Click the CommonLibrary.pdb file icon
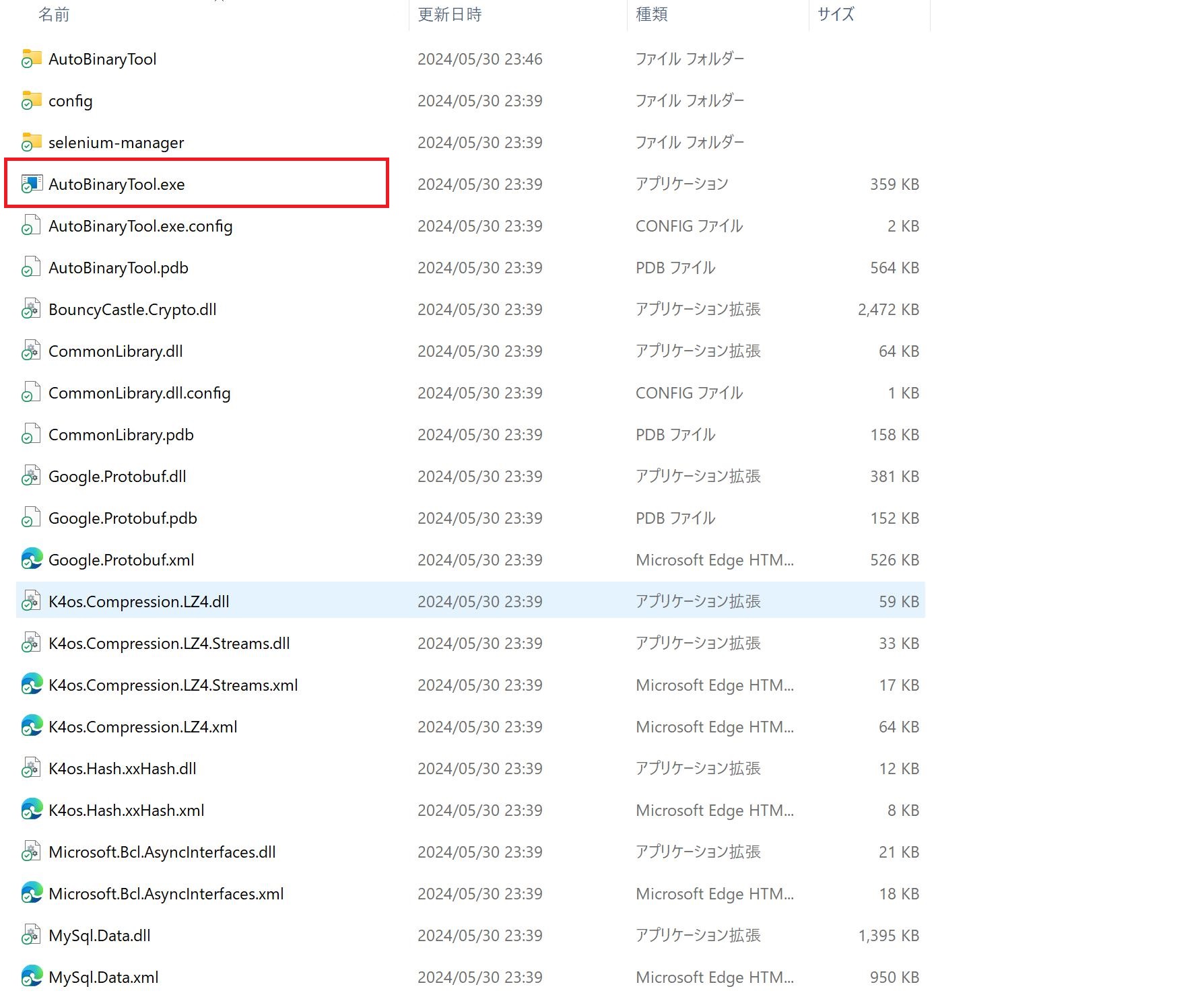 [32, 434]
